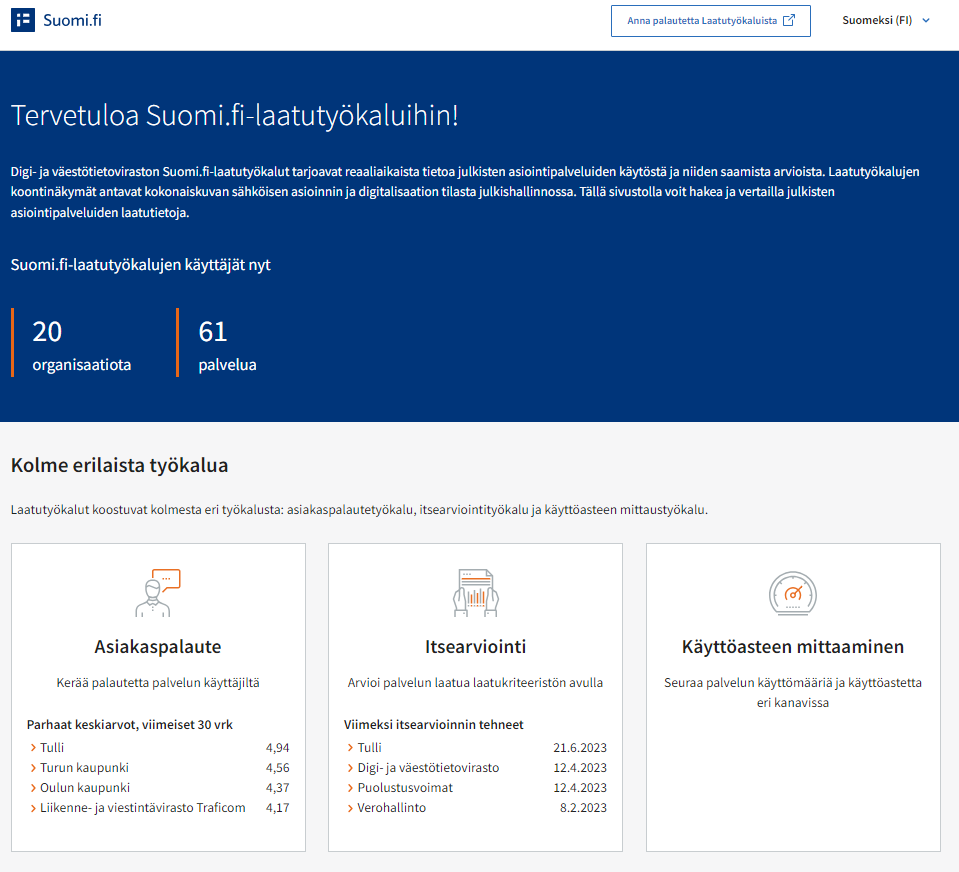Click the Suomi.fi logo icon

click(x=23, y=19)
